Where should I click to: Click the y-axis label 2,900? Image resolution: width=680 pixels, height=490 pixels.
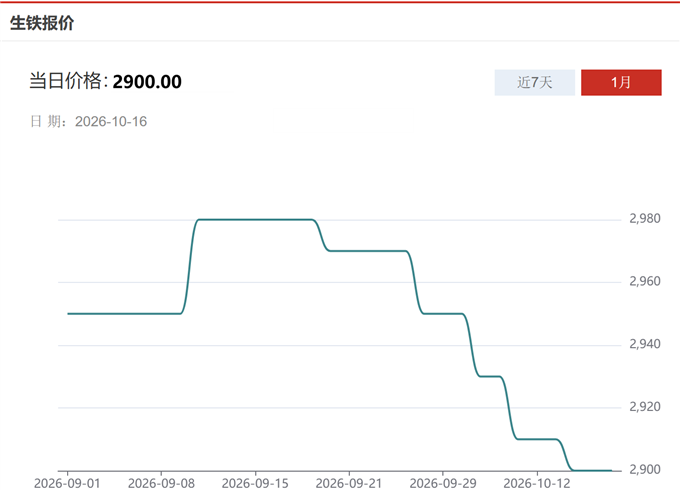tap(645, 470)
